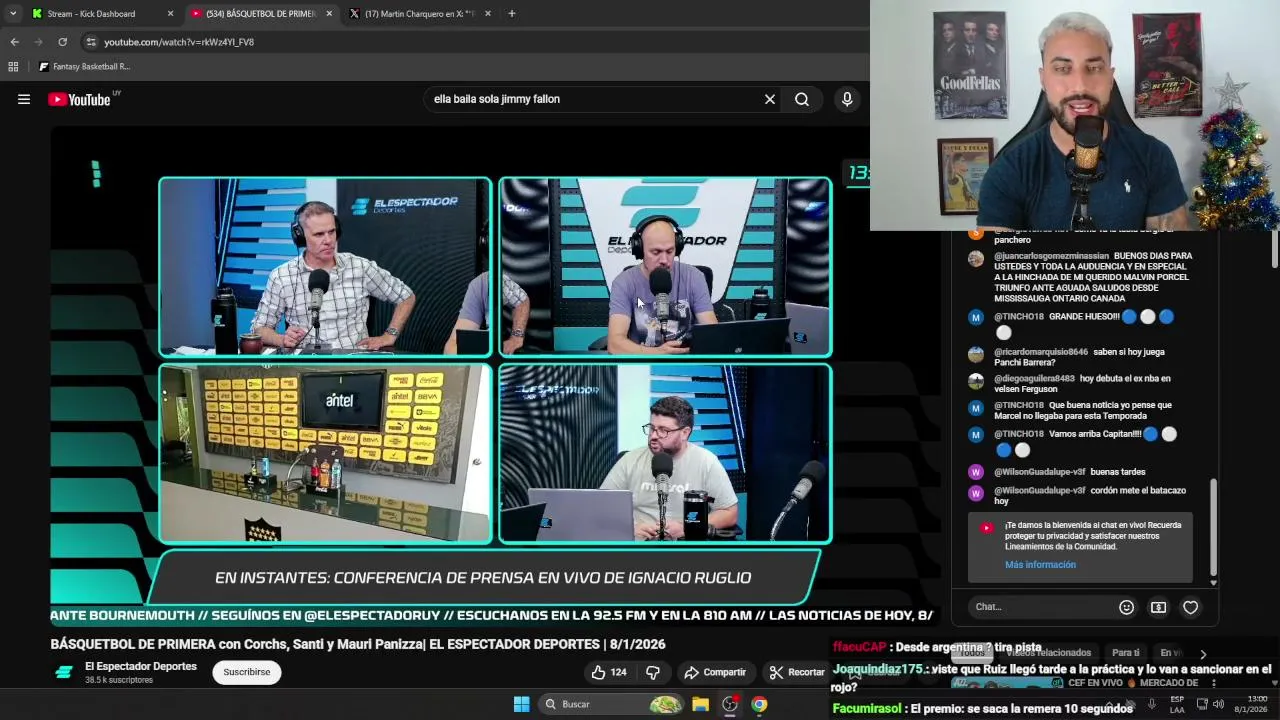The width and height of the screenshot is (1280, 720).
Task: Select the Para ti filter chip
Action: pos(1126,653)
